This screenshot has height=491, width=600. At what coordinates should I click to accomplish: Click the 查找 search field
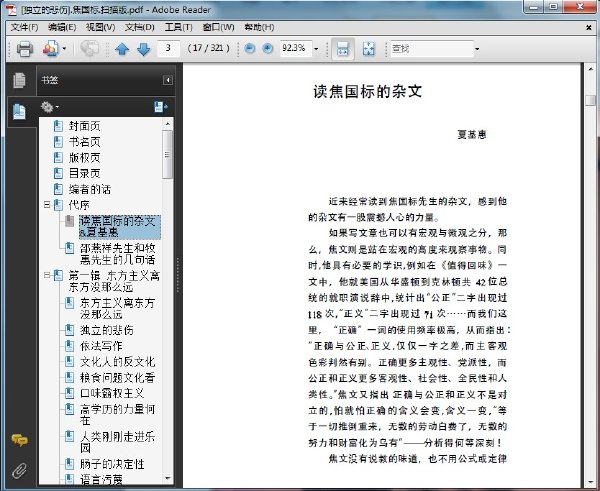coord(432,49)
